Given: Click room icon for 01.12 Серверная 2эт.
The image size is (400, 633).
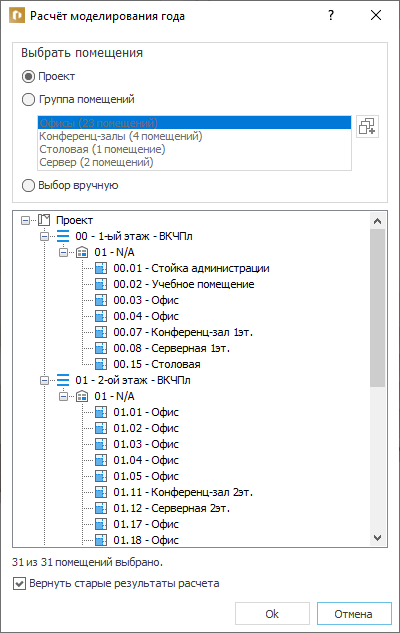Looking at the screenshot, I should click(101, 508).
